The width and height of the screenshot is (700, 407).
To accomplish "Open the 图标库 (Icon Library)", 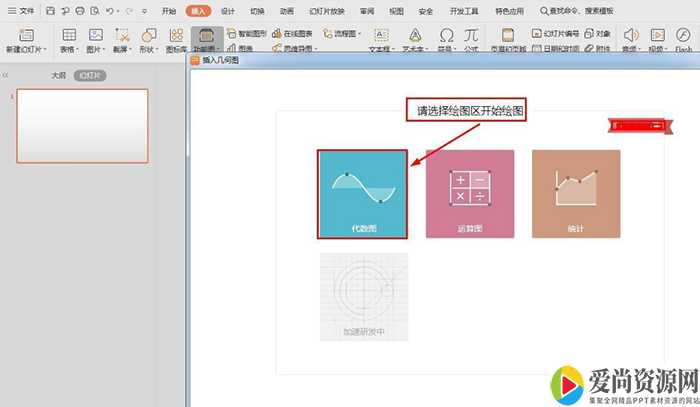I will coord(175,35).
